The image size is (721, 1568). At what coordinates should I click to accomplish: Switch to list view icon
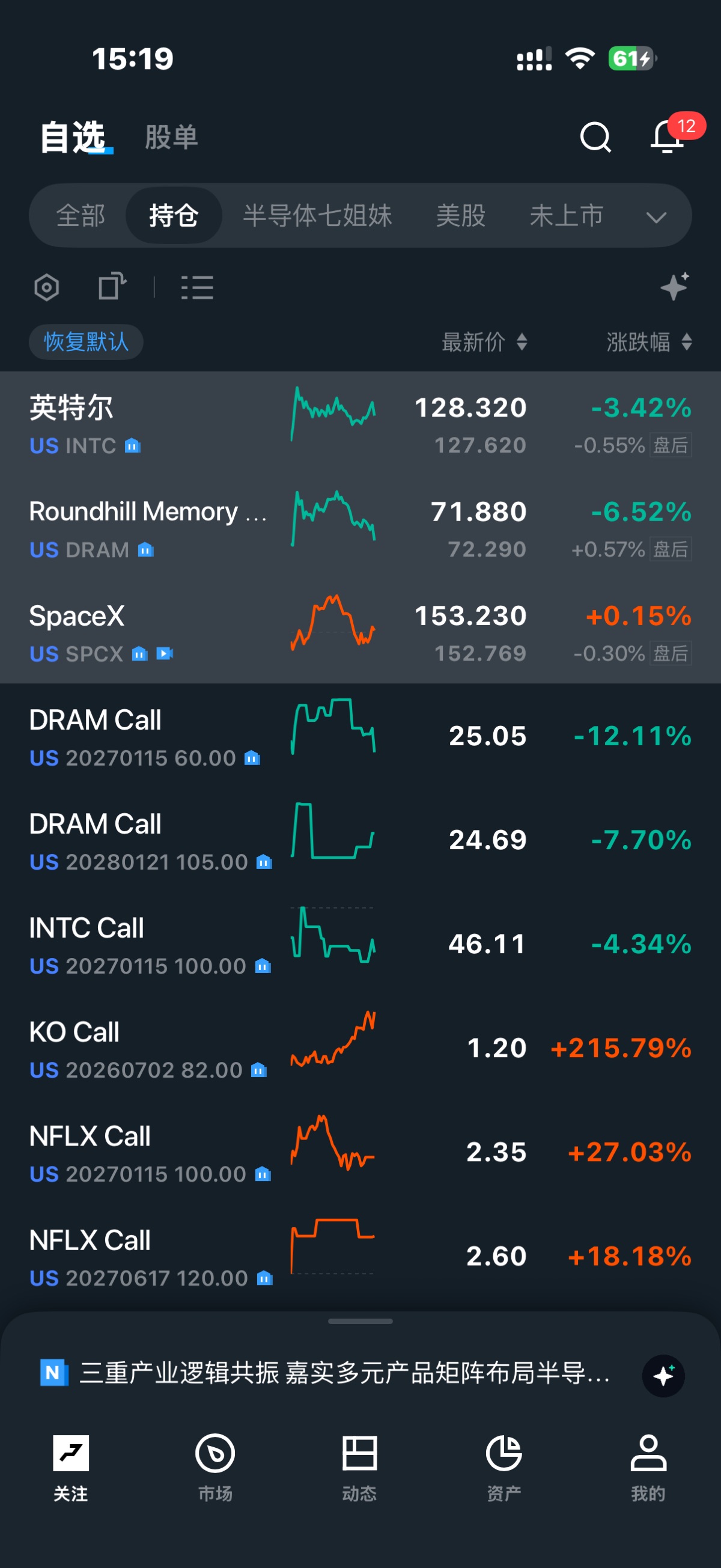point(197,287)
